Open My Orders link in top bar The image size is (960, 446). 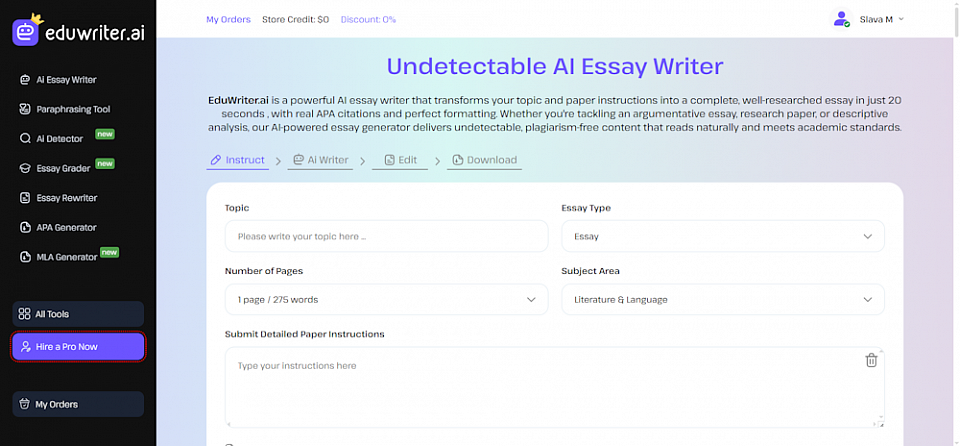228,19
